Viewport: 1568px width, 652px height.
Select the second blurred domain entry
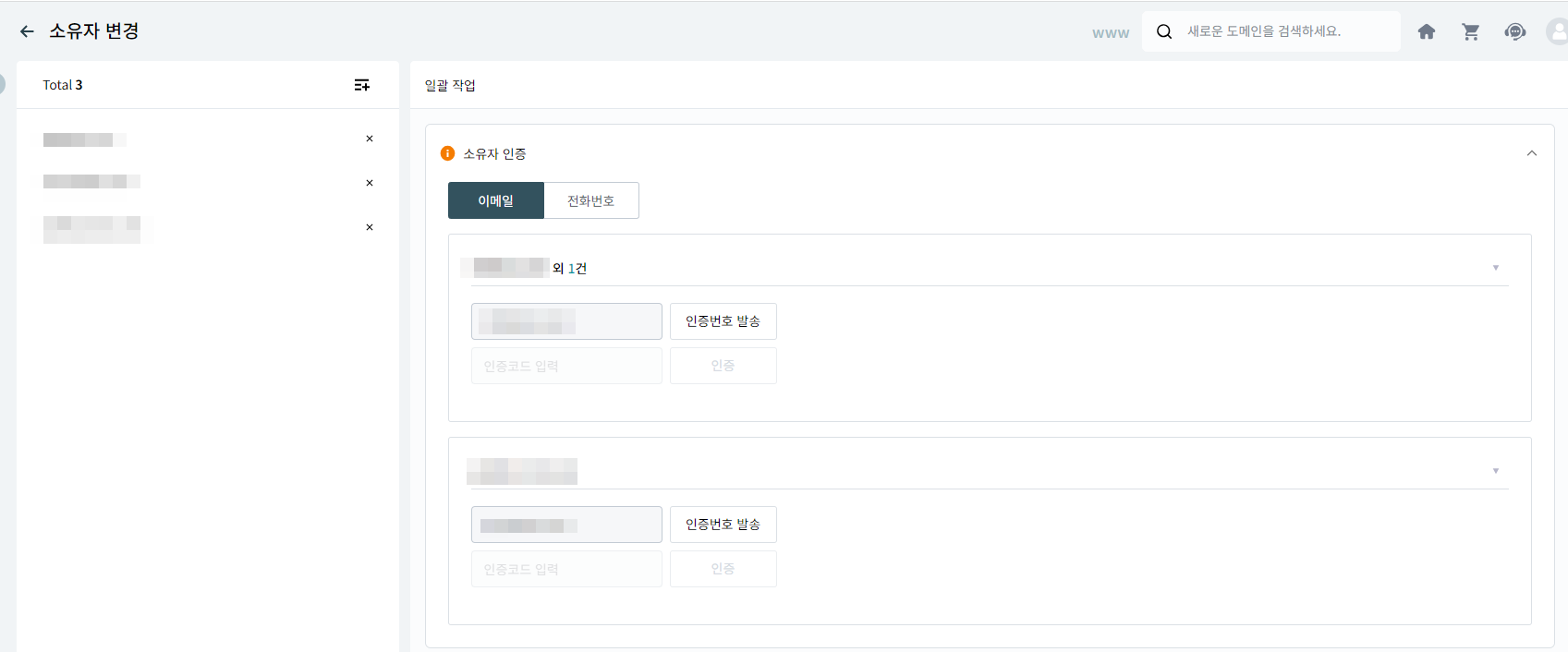[91, 181]
